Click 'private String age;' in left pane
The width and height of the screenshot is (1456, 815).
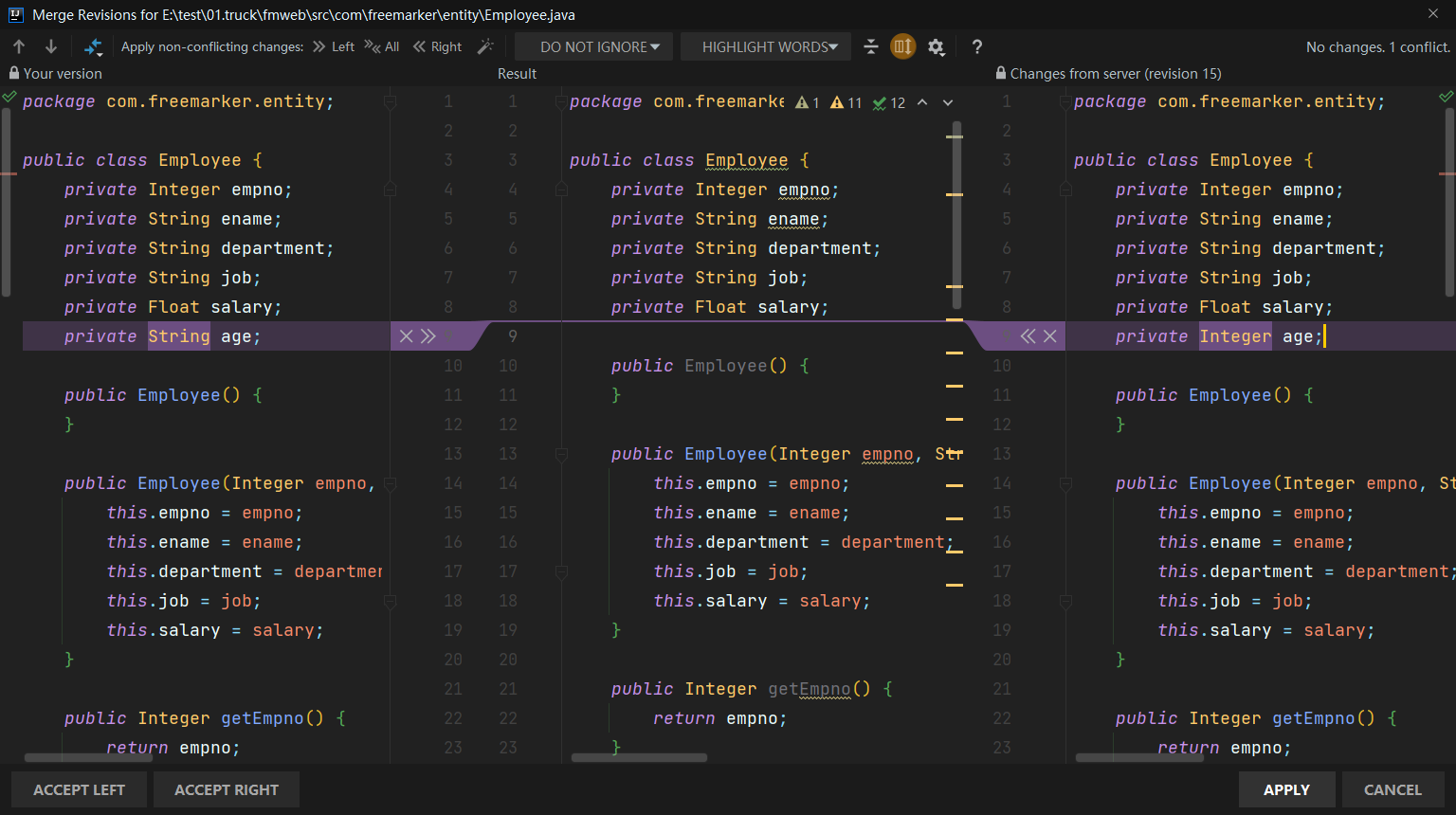[x=162, y=336]
